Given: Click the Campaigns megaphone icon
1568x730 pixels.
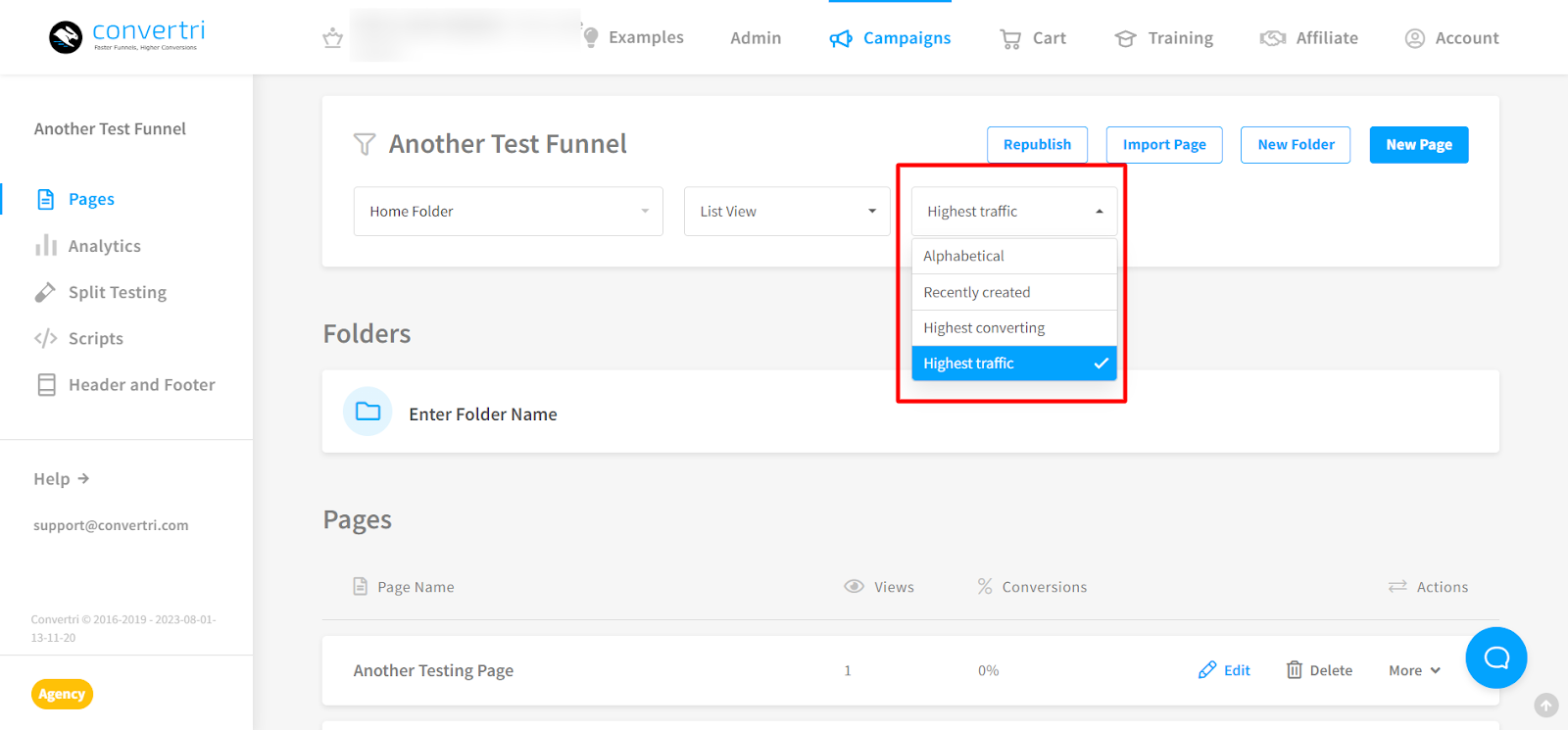Looking at the screenshot, I should click(841, 38).
